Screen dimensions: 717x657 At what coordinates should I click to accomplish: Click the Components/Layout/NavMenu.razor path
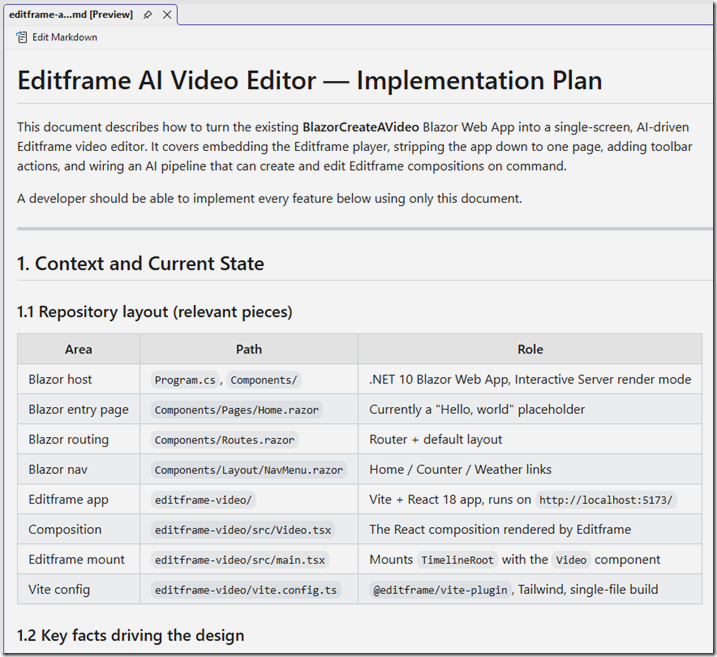(x=249, y=470)
